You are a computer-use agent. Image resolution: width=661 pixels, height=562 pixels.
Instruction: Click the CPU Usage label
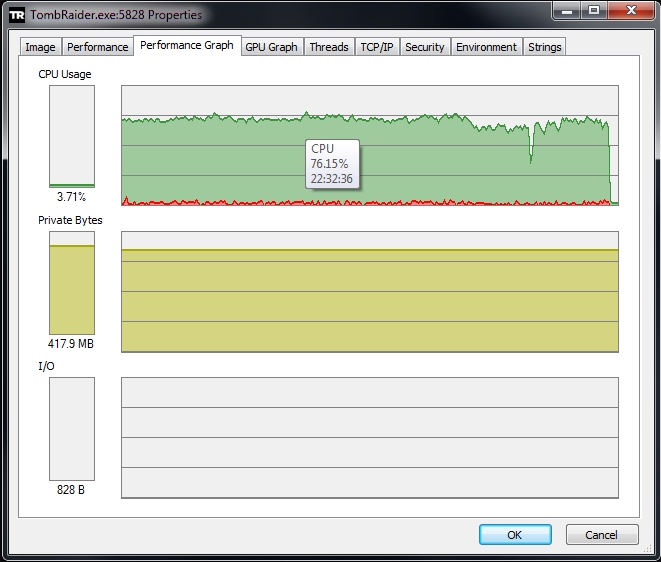tap(64, 74)
